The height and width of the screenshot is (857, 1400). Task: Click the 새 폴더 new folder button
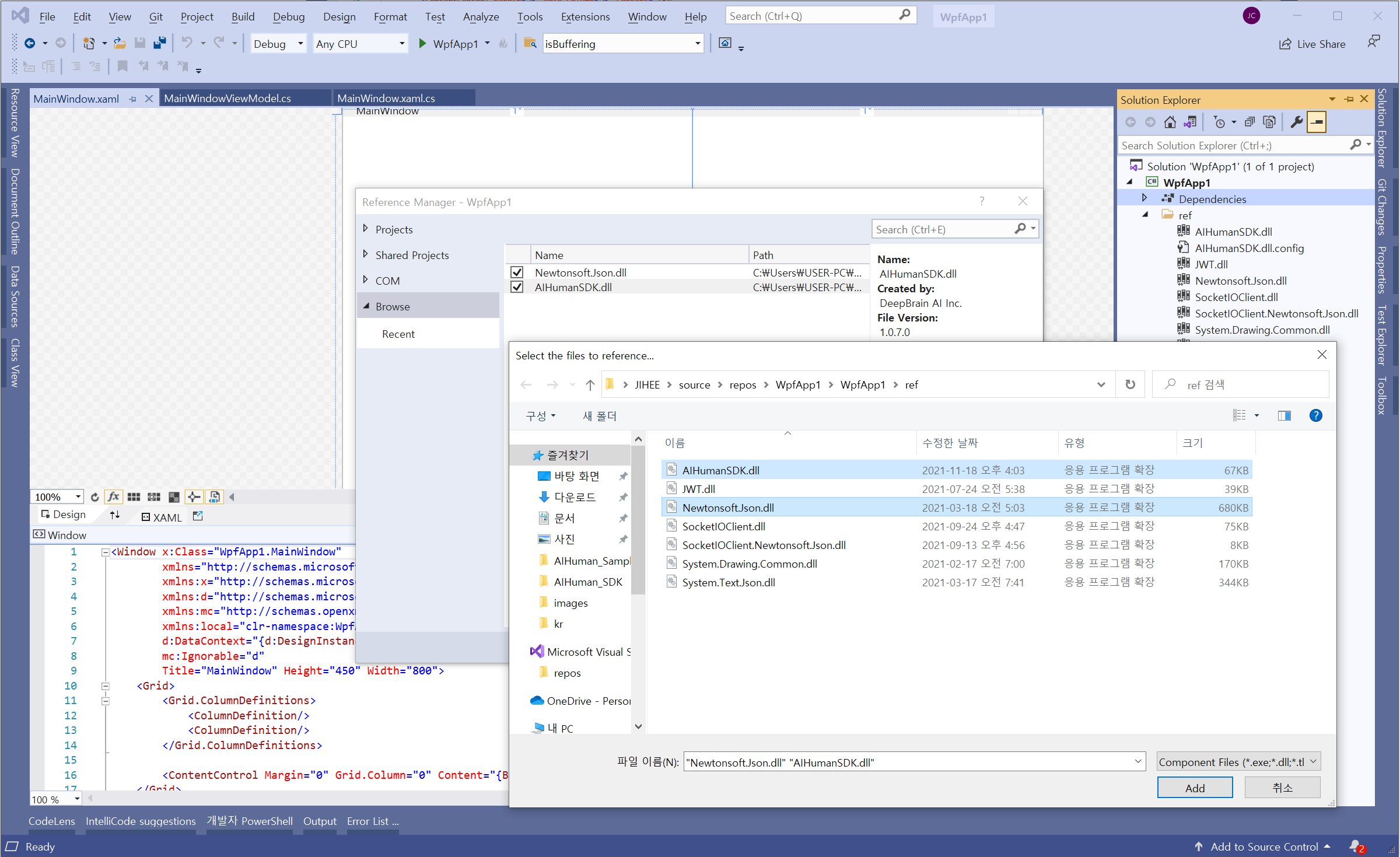click(x=599, y=416)
